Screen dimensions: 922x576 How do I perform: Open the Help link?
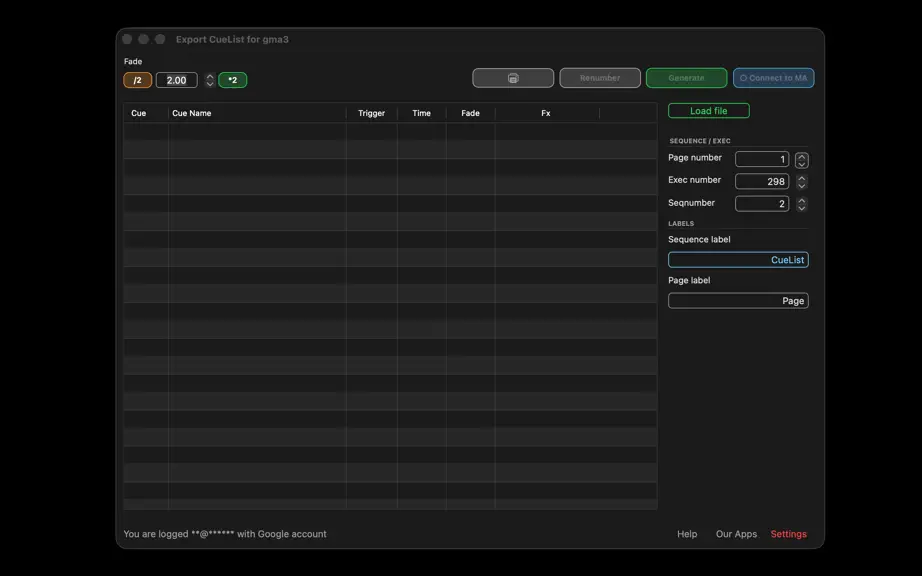(687, 534)
